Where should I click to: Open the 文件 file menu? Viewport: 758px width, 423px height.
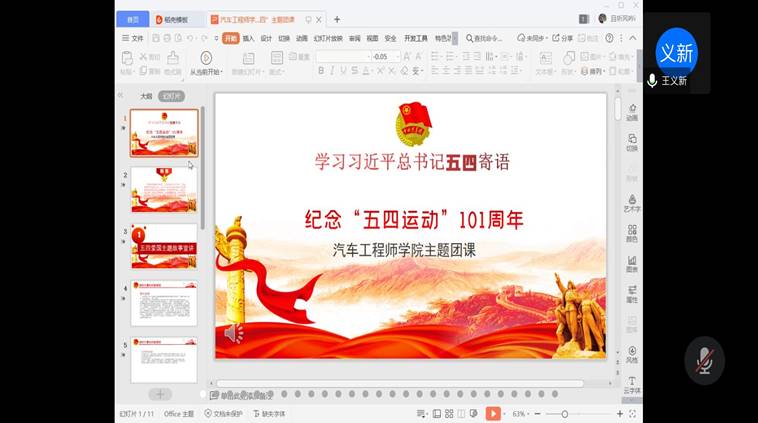coord(133,38)
